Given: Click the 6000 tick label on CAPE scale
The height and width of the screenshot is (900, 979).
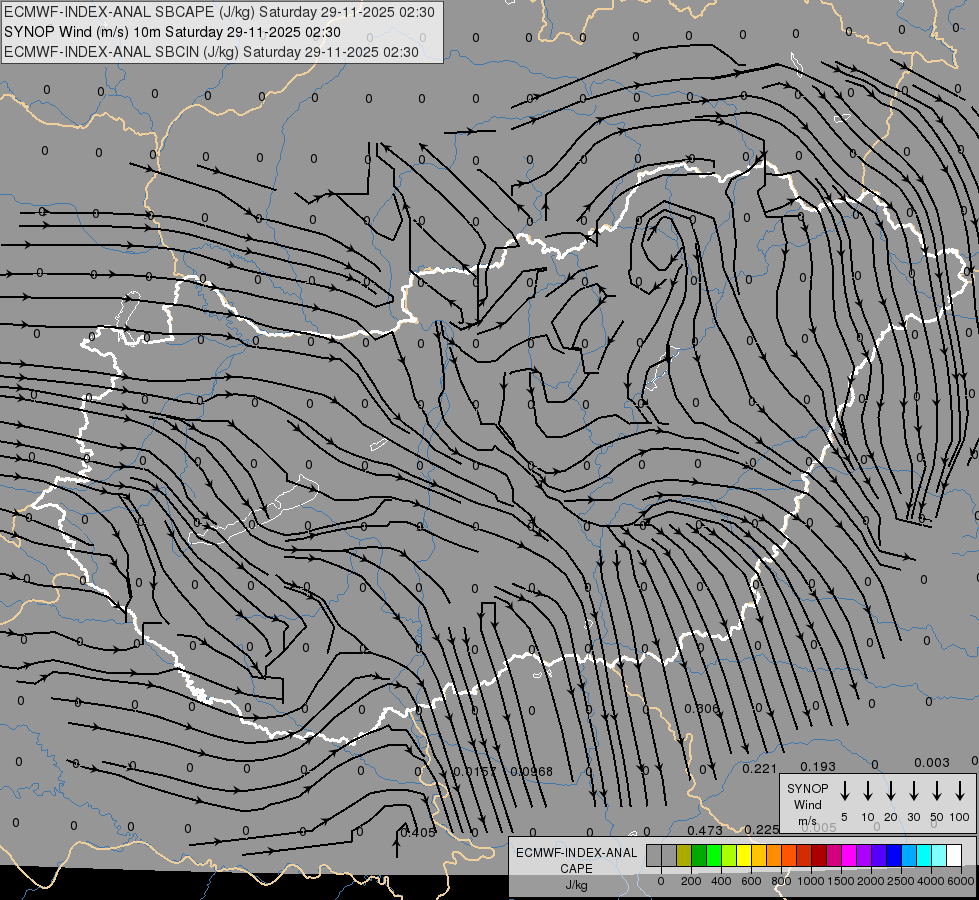Looking at the screenshot, I should 961,881.
